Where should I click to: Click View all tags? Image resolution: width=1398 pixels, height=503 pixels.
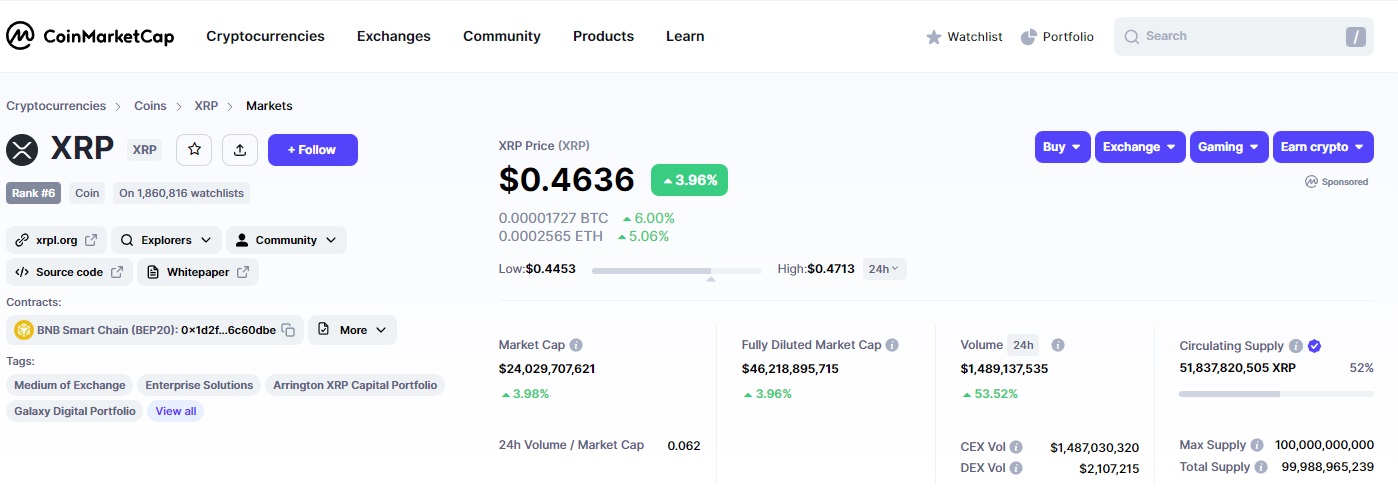click(x=176, y=411)
